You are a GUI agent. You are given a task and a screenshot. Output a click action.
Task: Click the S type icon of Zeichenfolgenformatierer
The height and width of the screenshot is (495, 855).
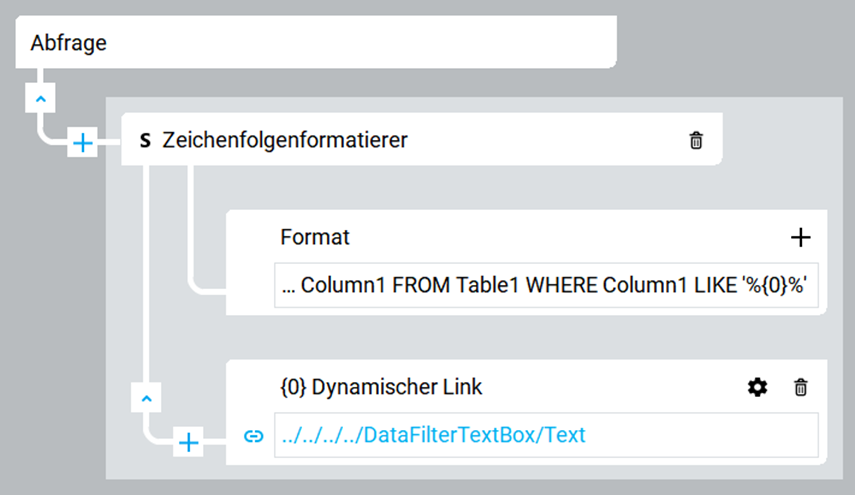pyautogui.click(x=145, y=141)
